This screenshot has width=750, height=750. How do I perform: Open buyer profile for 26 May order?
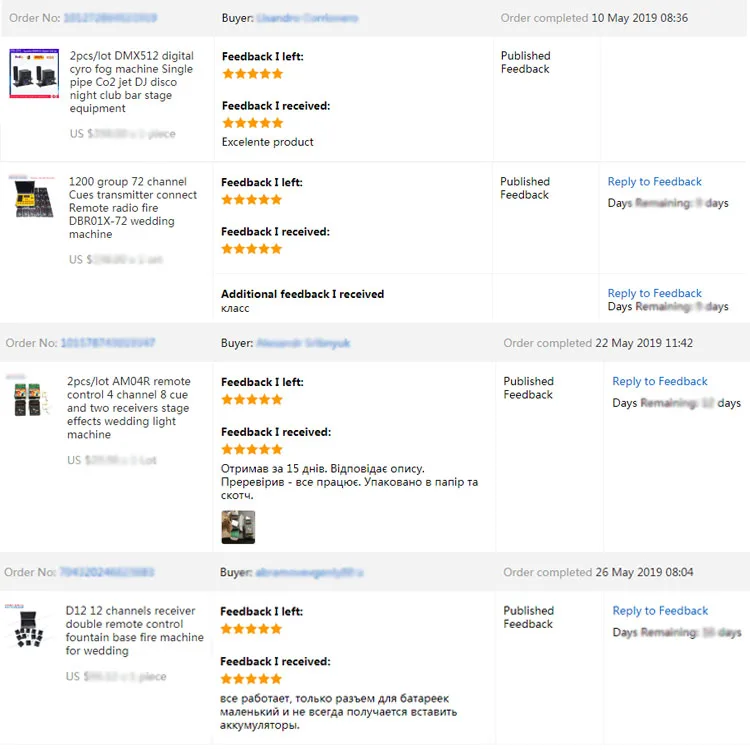point(309,572)
